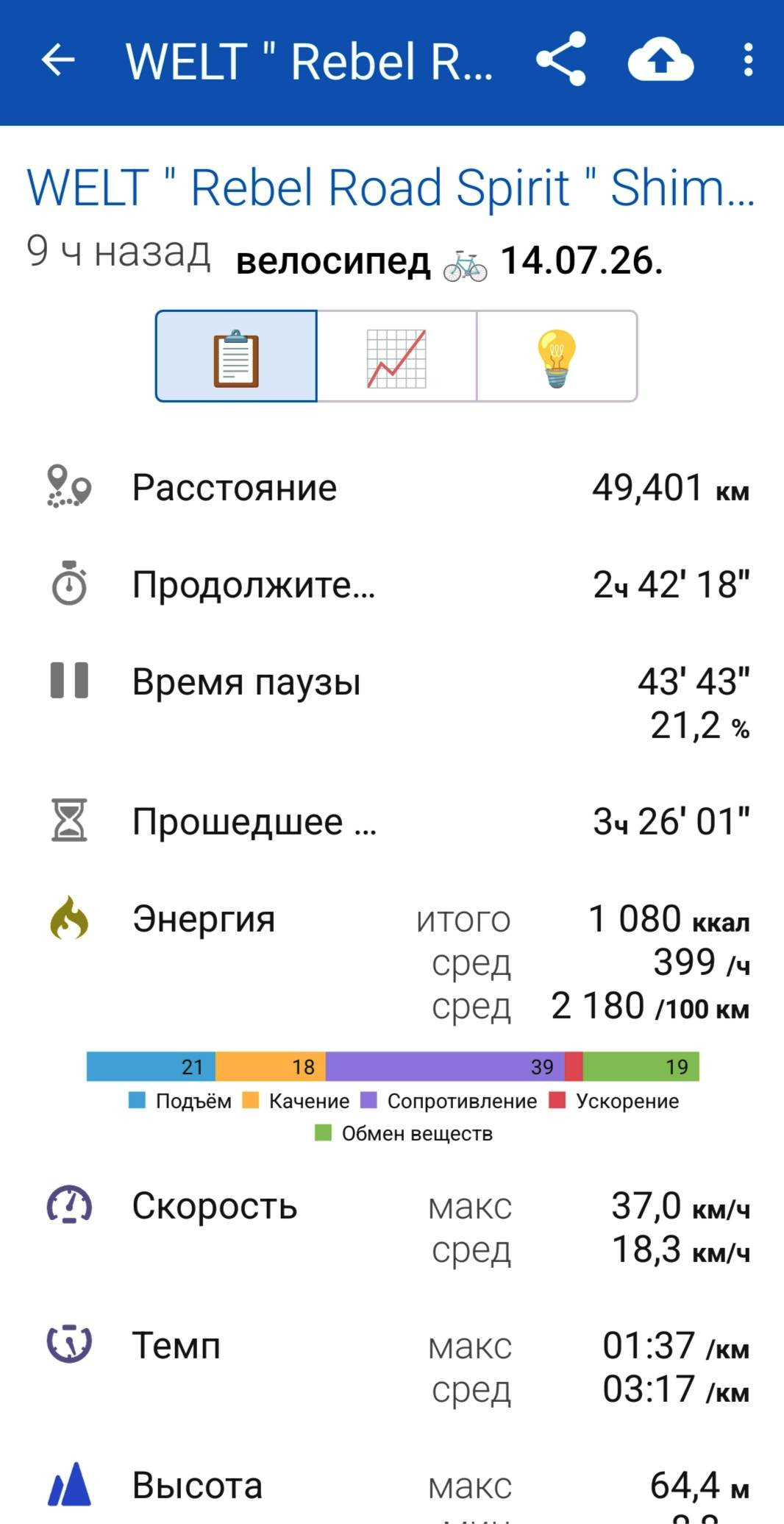Tap the flame energy icon
784x1524 pixels.
[x=69, y=918]
